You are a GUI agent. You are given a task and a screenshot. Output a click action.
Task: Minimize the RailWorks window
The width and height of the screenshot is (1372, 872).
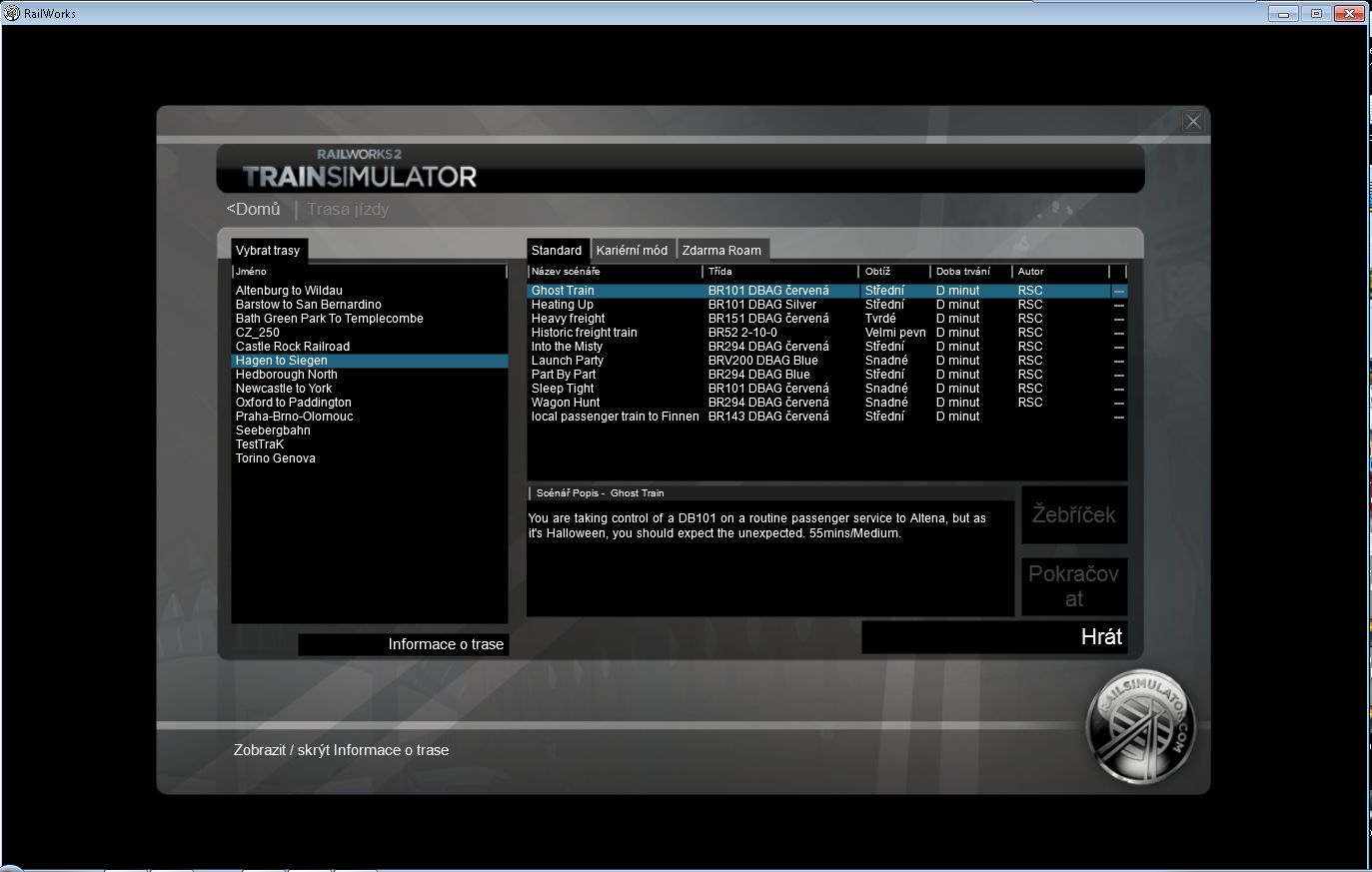click(1283, 13)
